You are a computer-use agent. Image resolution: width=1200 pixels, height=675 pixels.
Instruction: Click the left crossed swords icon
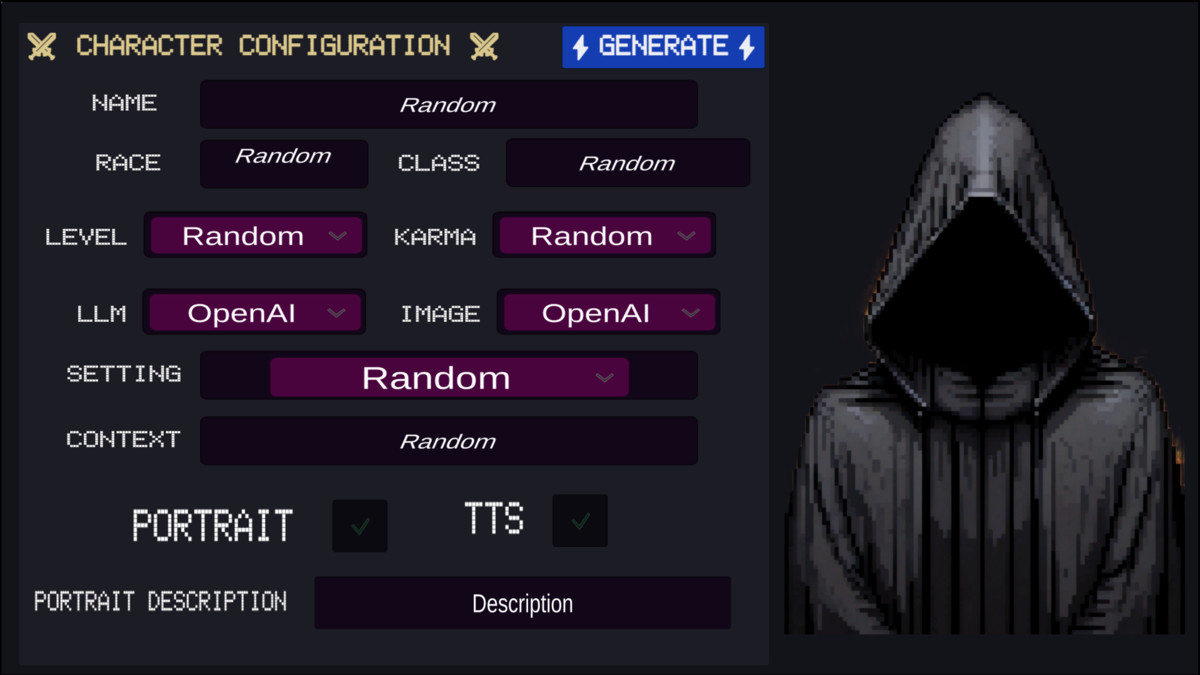pos(41,46)
